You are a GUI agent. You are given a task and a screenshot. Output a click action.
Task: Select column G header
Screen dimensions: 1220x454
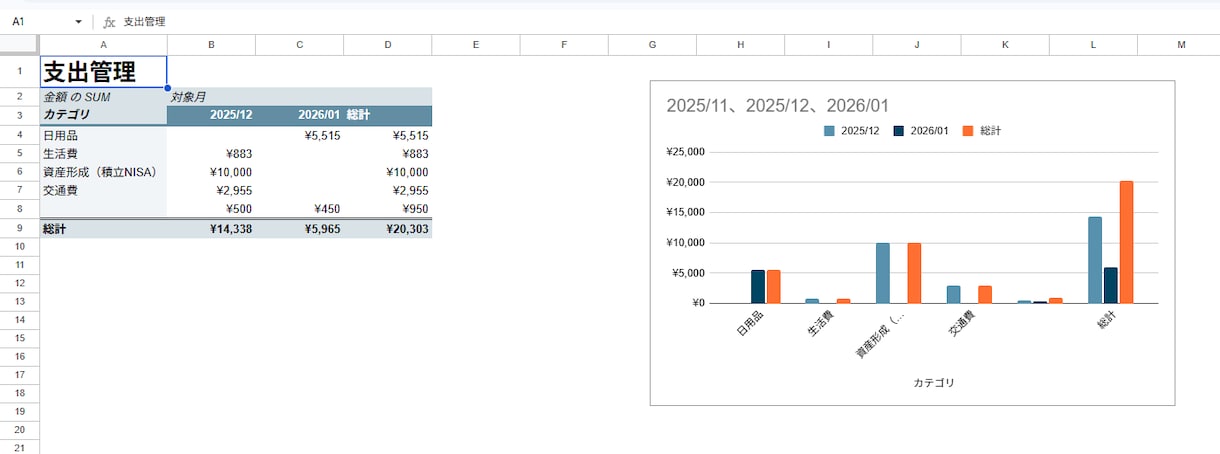[652, 44]
